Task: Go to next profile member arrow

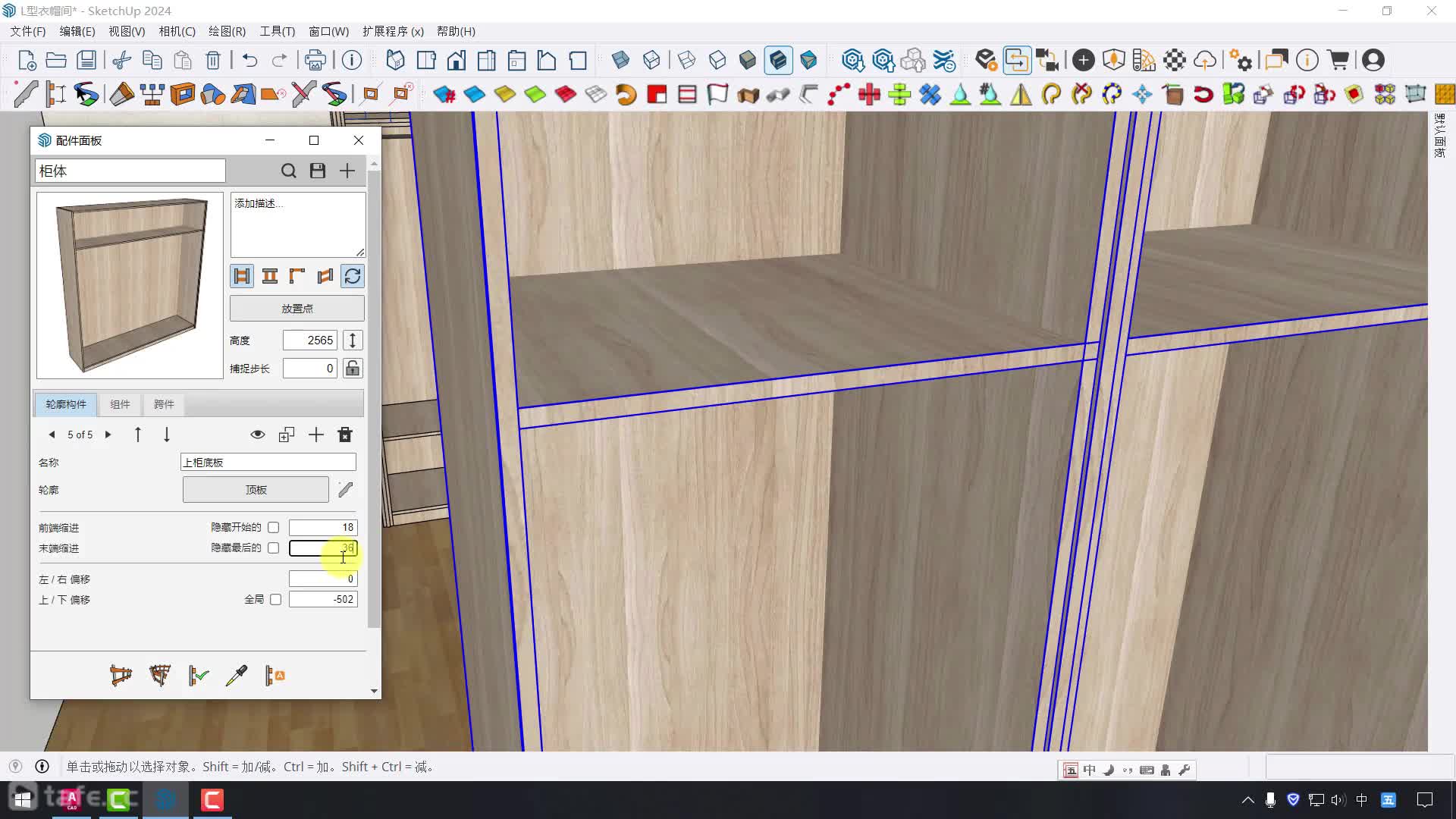Action: pyautogui.click(x=108, y=435)
